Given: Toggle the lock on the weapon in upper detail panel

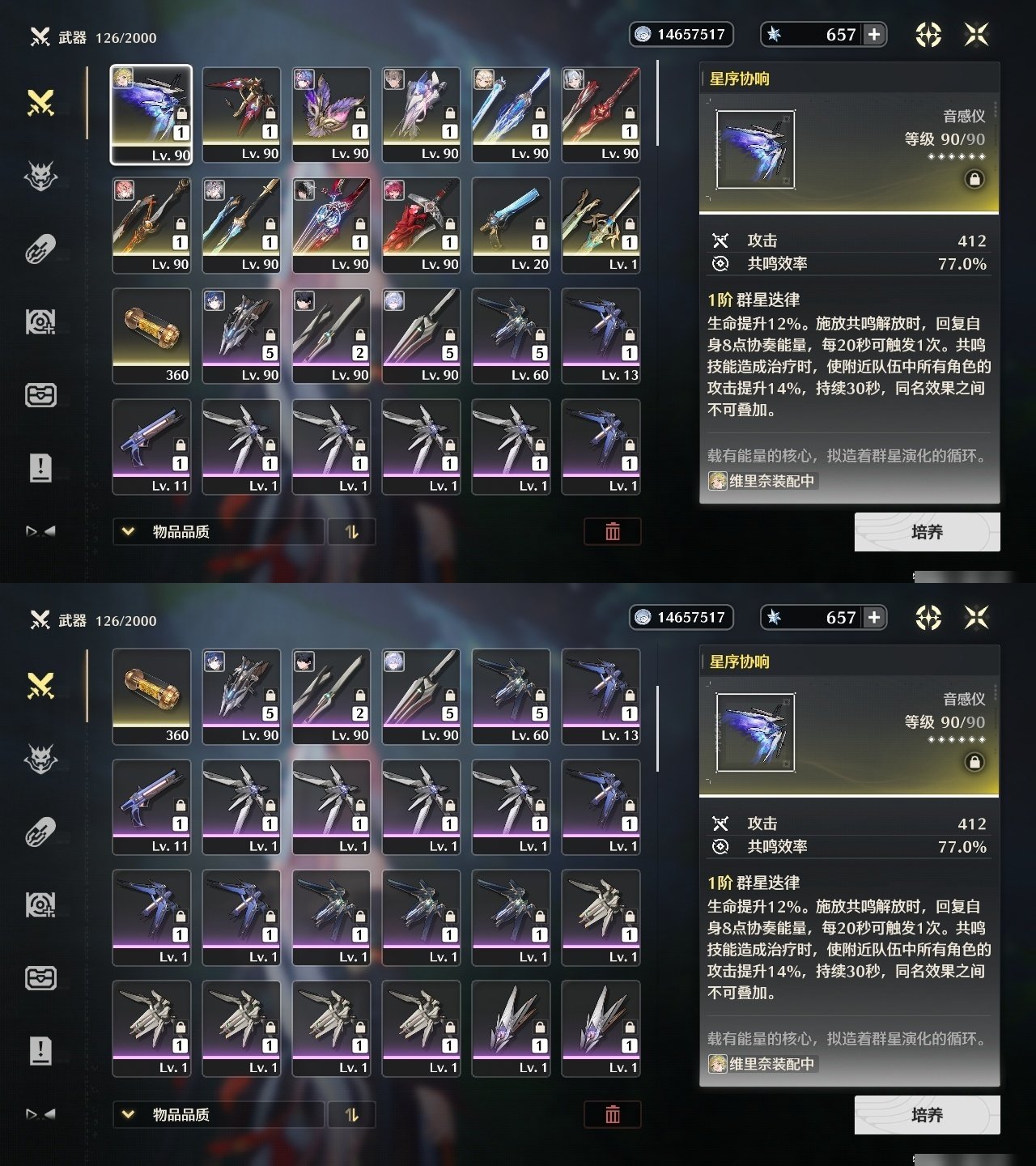Looking at the screenshot, I should click(x=974, y=179).
